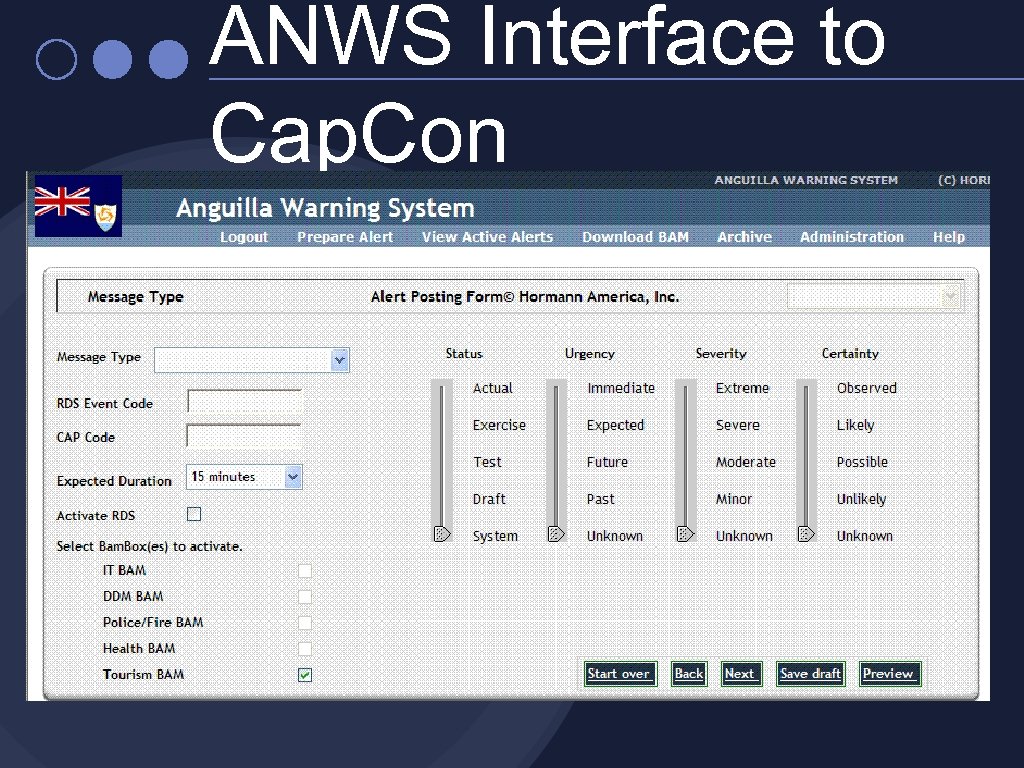Select the Immediate urgency label
The image size is (1024, 768).
(620, 388)
